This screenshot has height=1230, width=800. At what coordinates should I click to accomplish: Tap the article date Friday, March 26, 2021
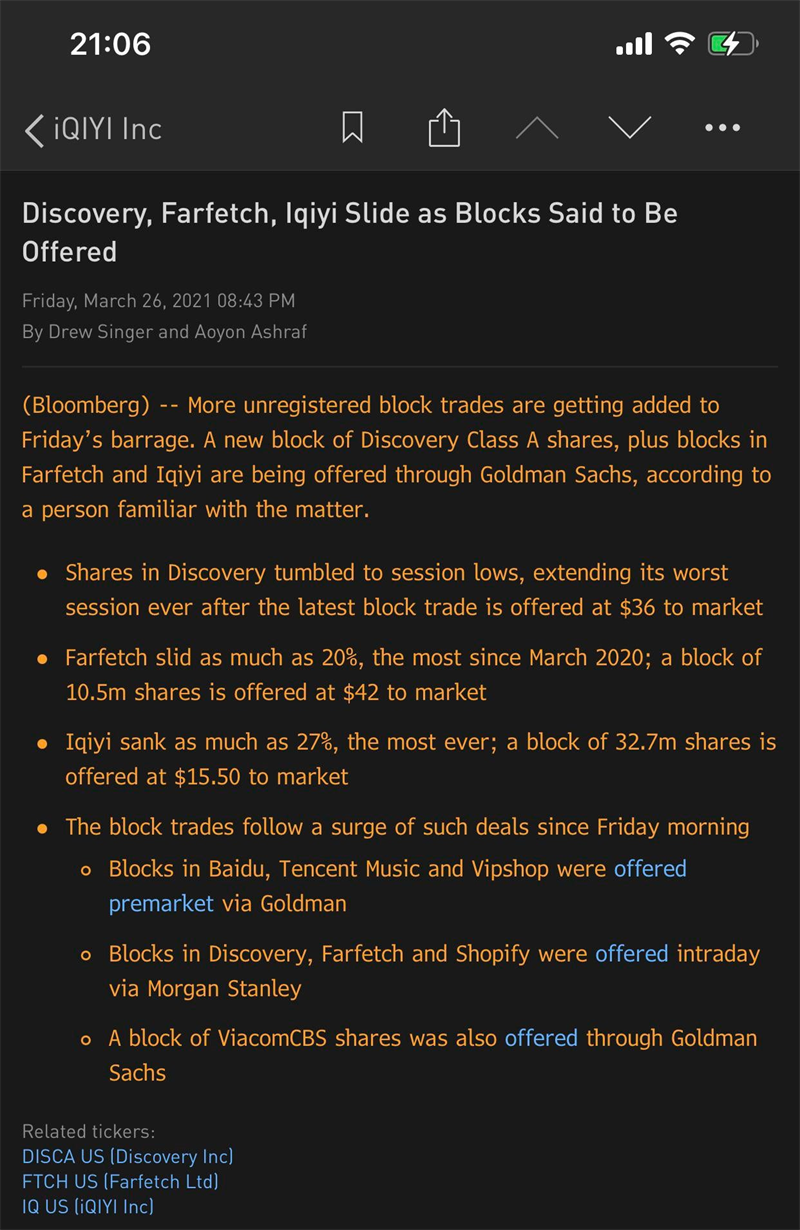(158, 301)
